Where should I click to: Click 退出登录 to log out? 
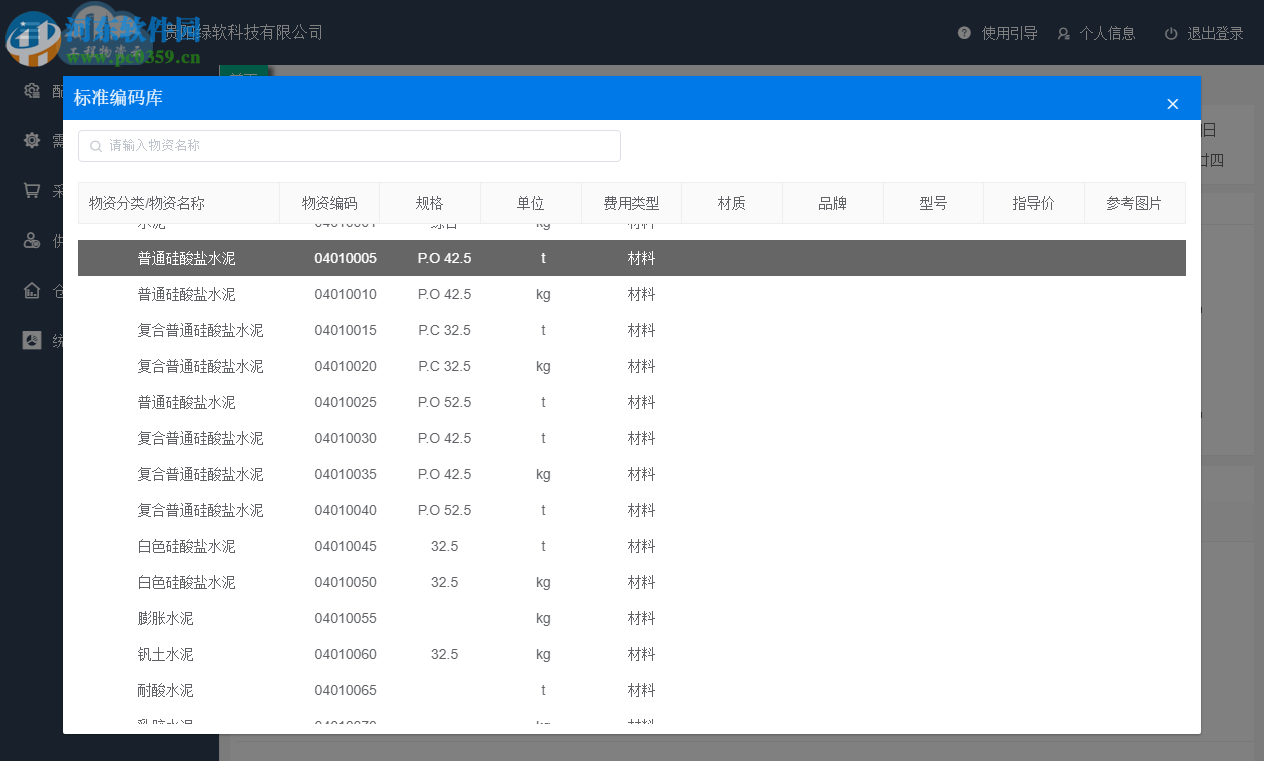pyautogui.click(x=1215, y=32)
